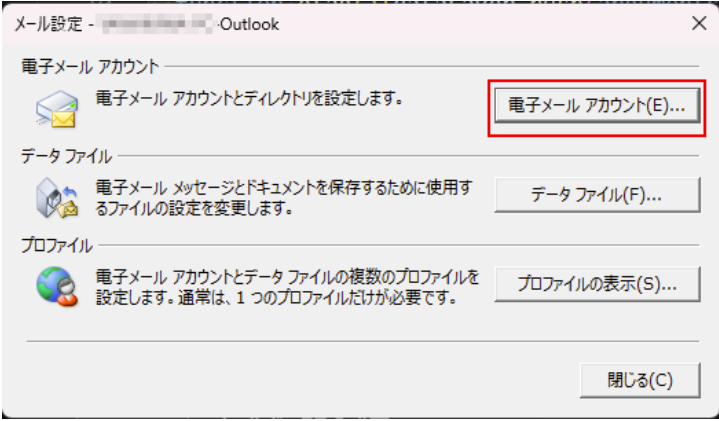
Task: Close the メール設定 window with X
Action: click(699, 23)
